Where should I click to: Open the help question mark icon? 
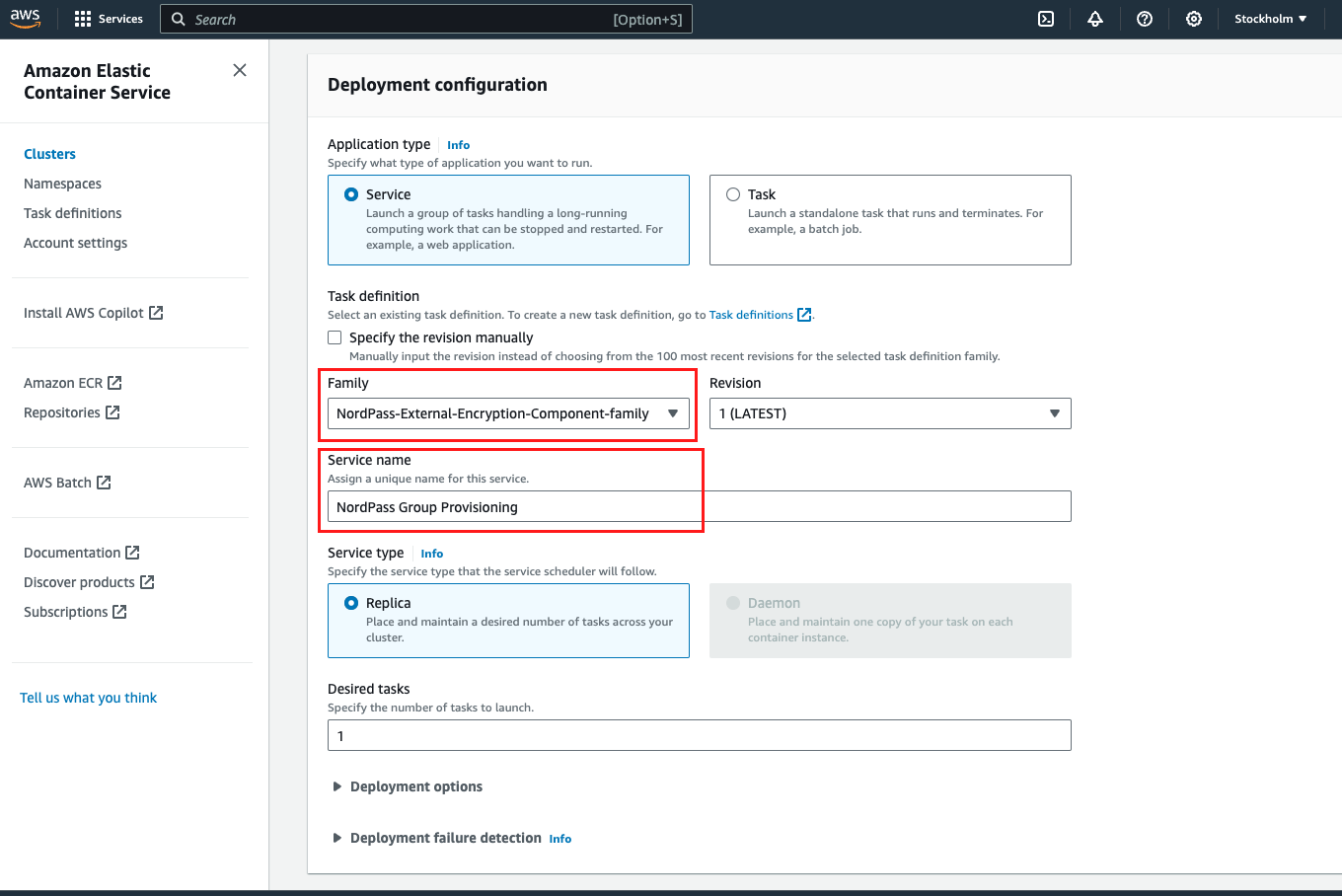(1145, 19)
